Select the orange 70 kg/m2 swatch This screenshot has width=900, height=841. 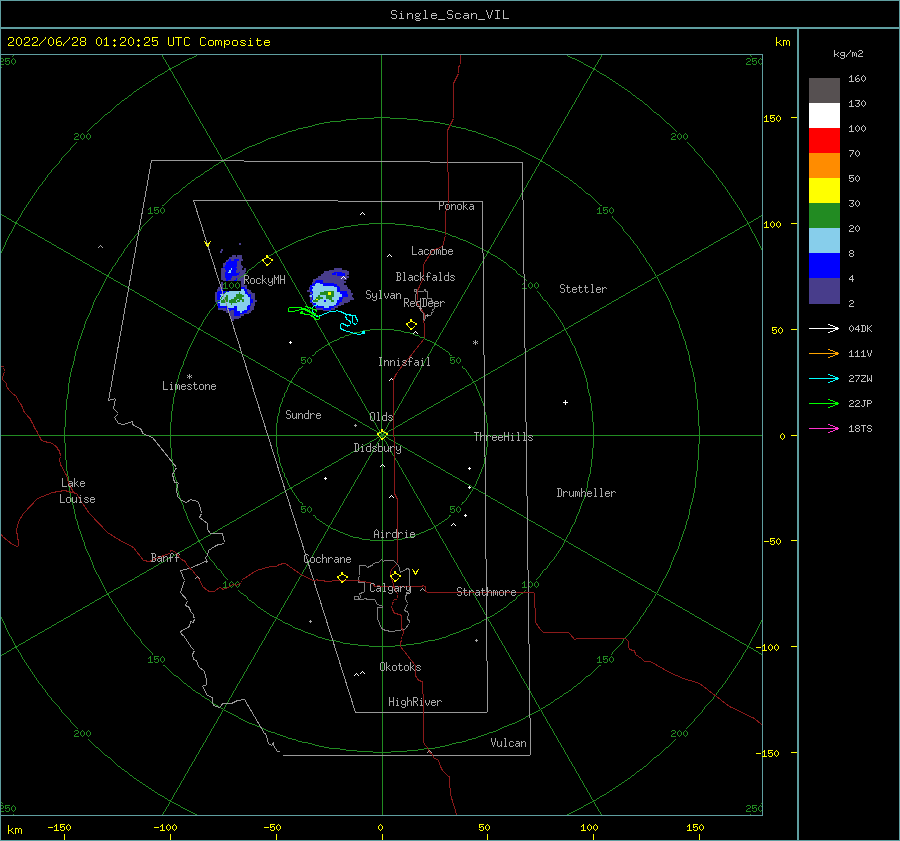[824, 166]
